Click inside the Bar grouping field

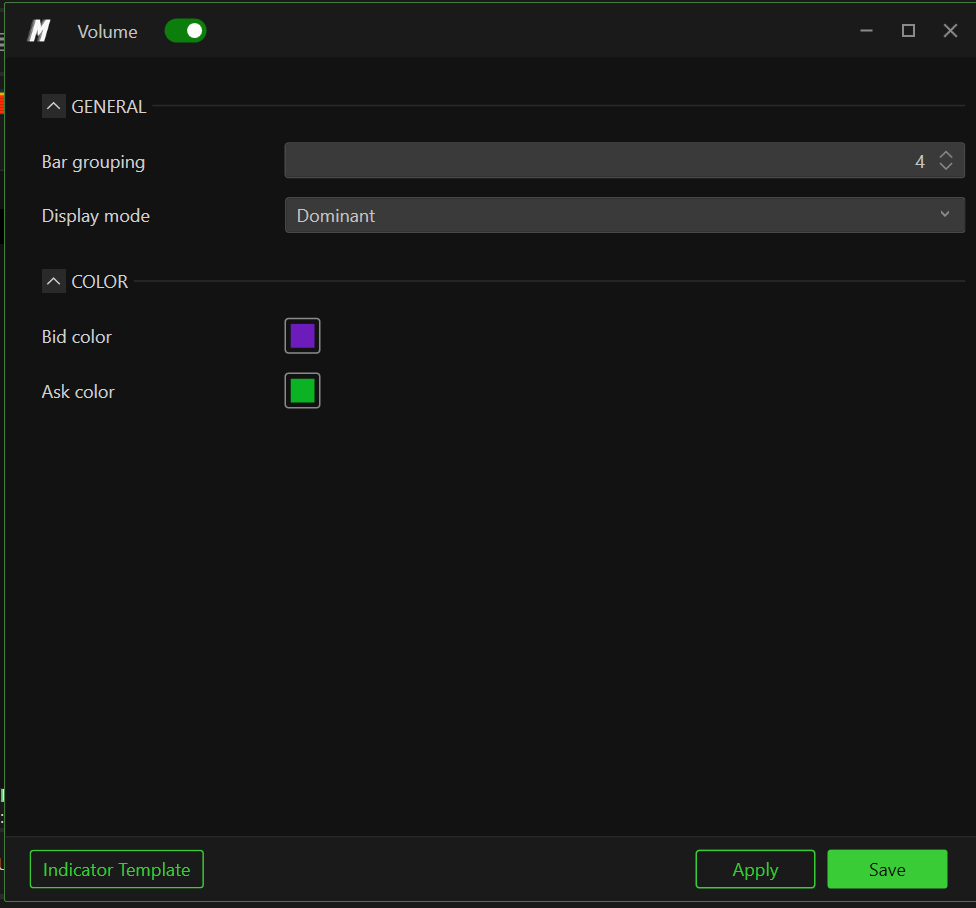pyautogui.click(x=624, y=161)
